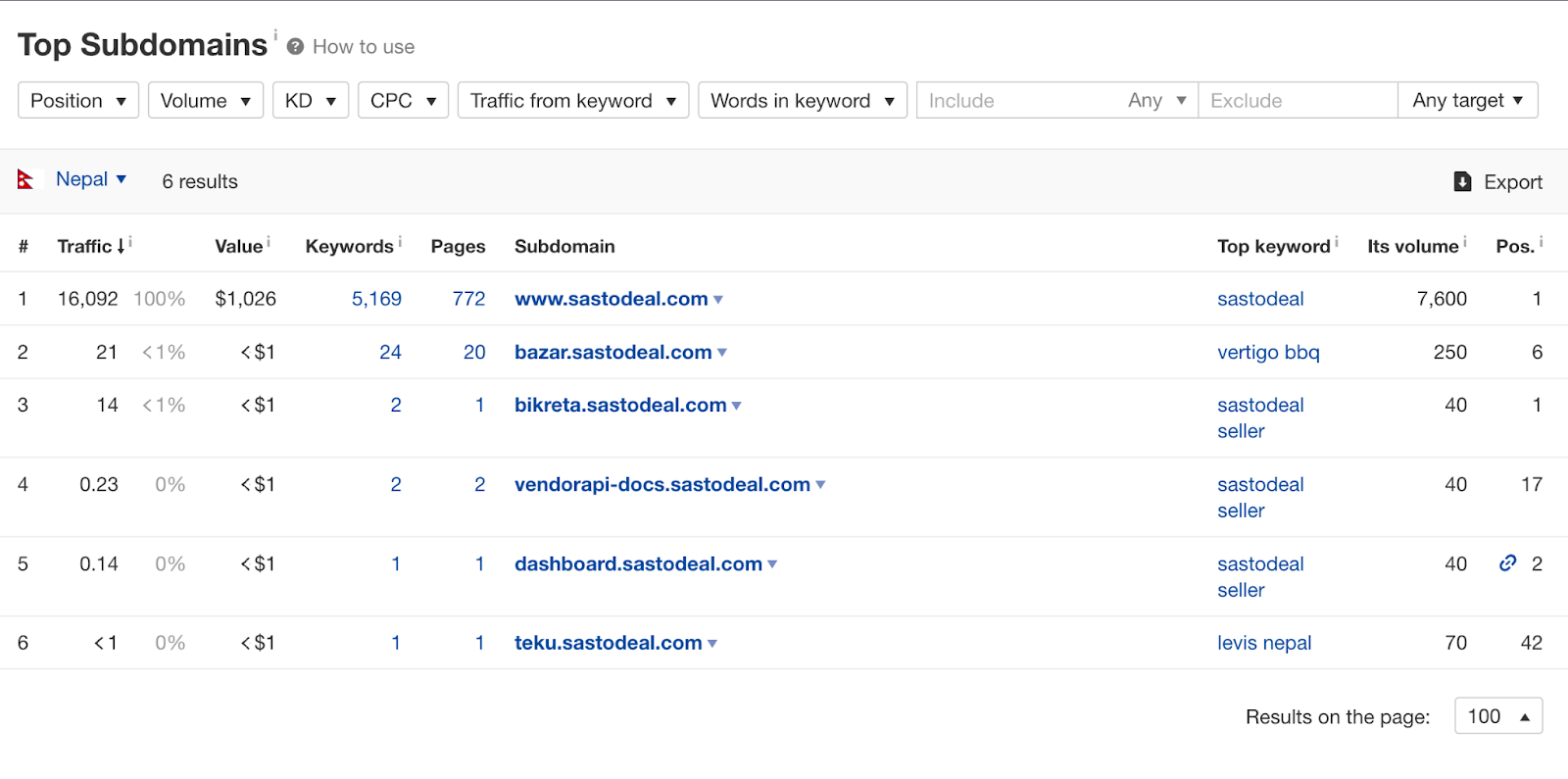Expand menu arrow next to bazar.sastodeal.com
This screenshot has width=1568, height=779.
[x=722, y=353]
